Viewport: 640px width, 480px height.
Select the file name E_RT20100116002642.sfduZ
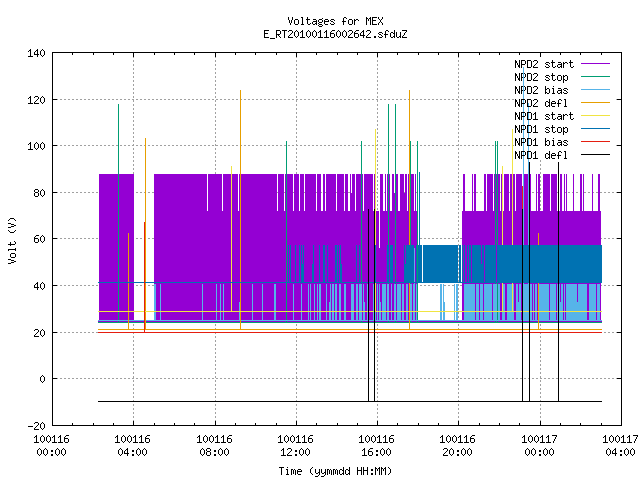tap(335, 34)
